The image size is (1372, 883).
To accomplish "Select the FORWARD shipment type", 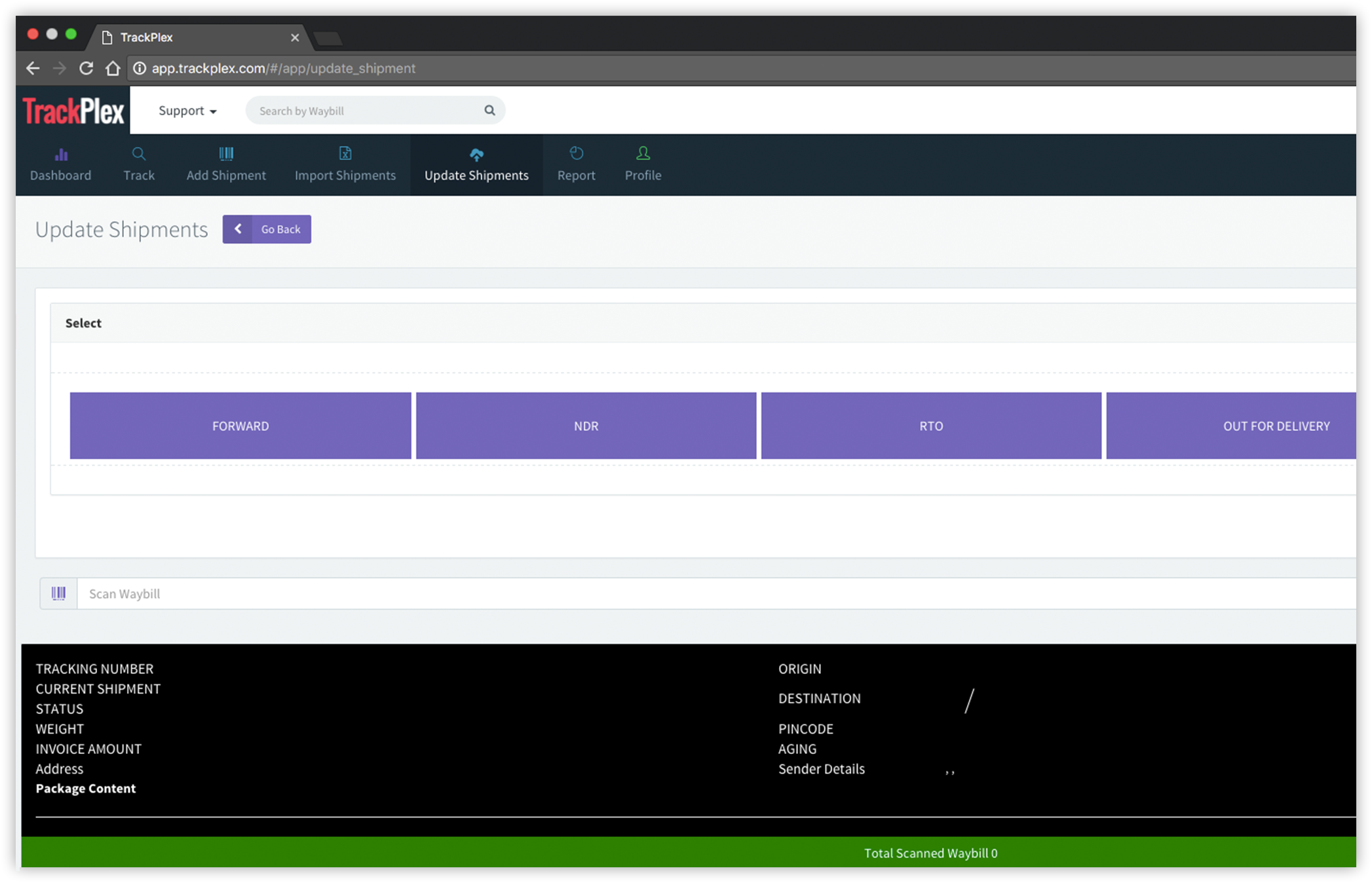I will point(240,426).
